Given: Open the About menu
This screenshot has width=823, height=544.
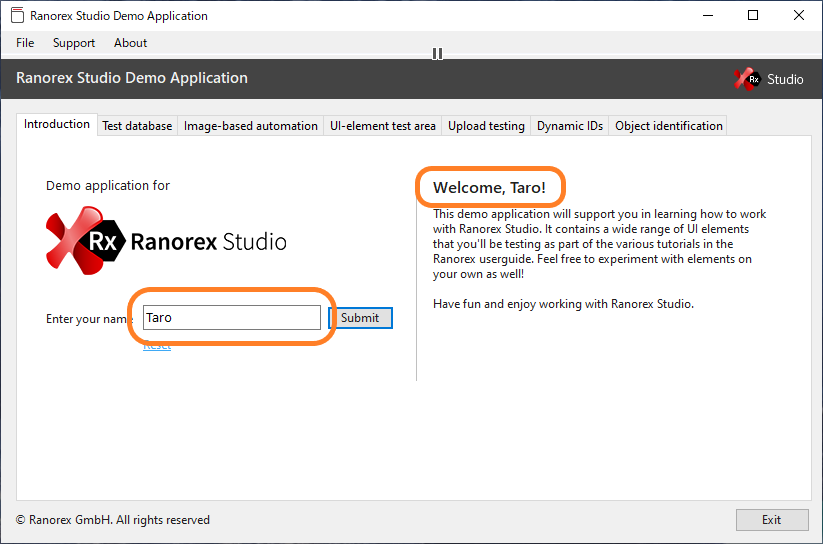Looking at the screenshot, I should point(130,43).
